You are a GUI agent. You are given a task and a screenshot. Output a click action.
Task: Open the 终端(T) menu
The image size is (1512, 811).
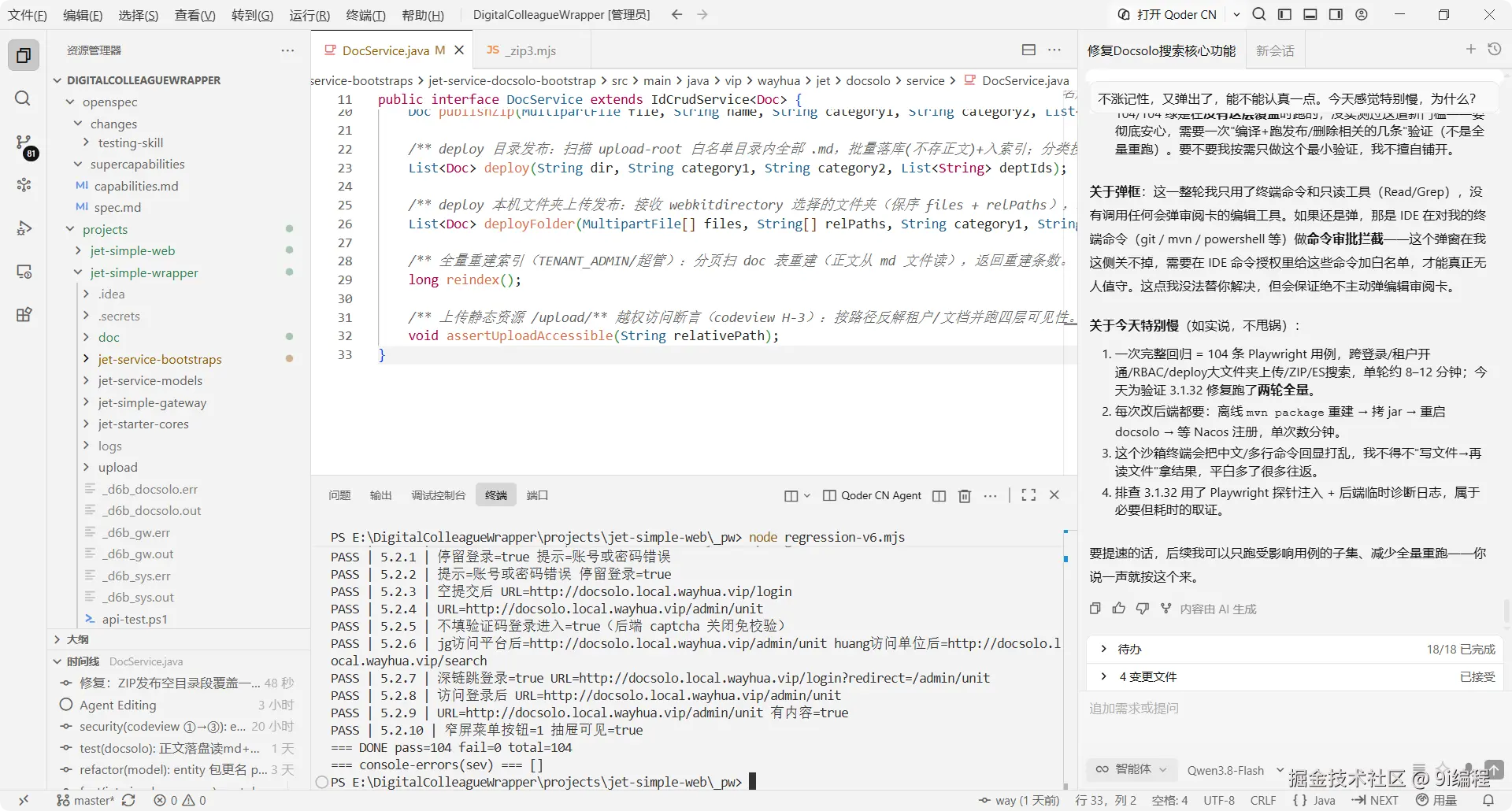365,15
